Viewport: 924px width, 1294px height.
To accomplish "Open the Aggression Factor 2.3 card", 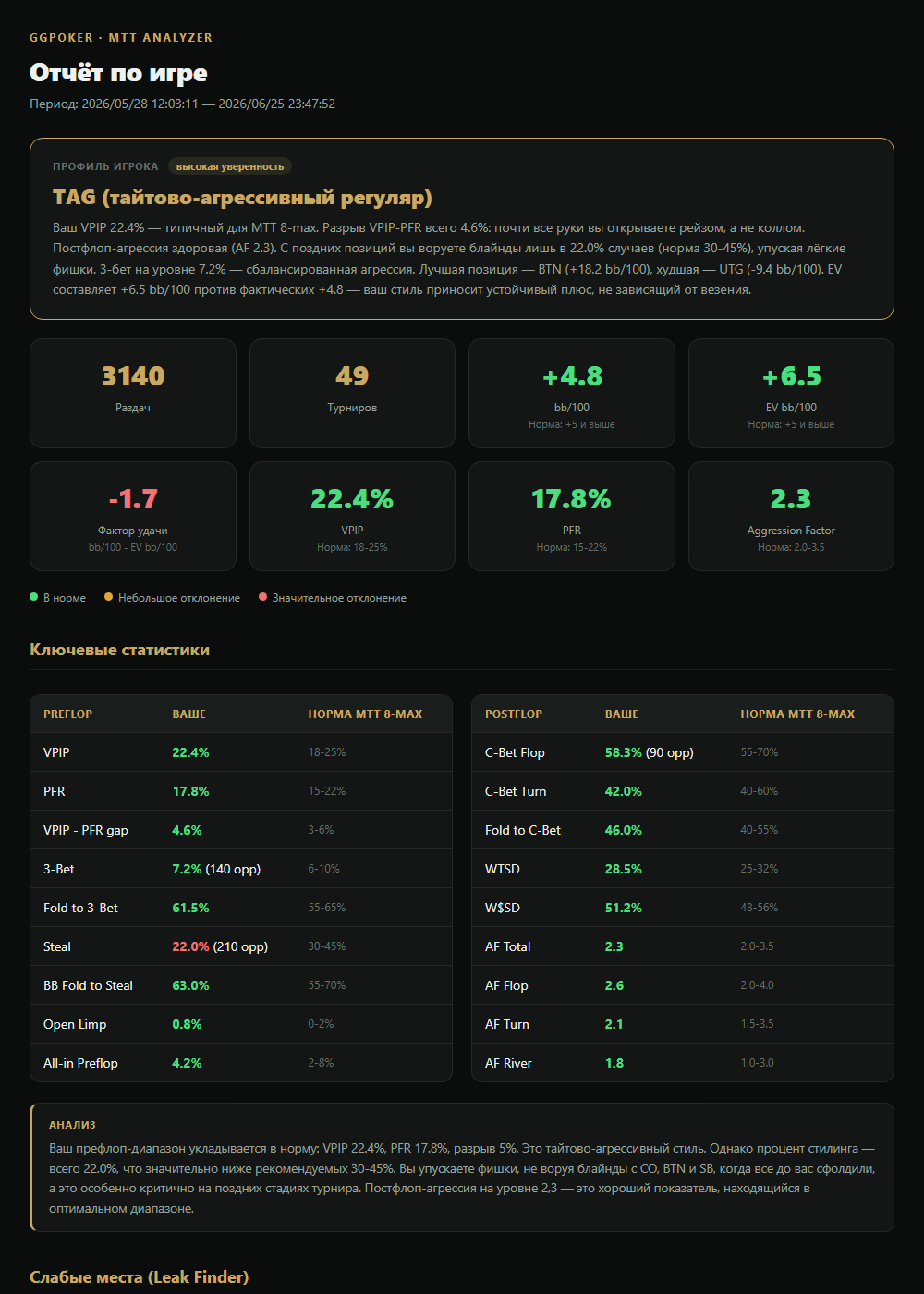I will click(x=791, y=516).
